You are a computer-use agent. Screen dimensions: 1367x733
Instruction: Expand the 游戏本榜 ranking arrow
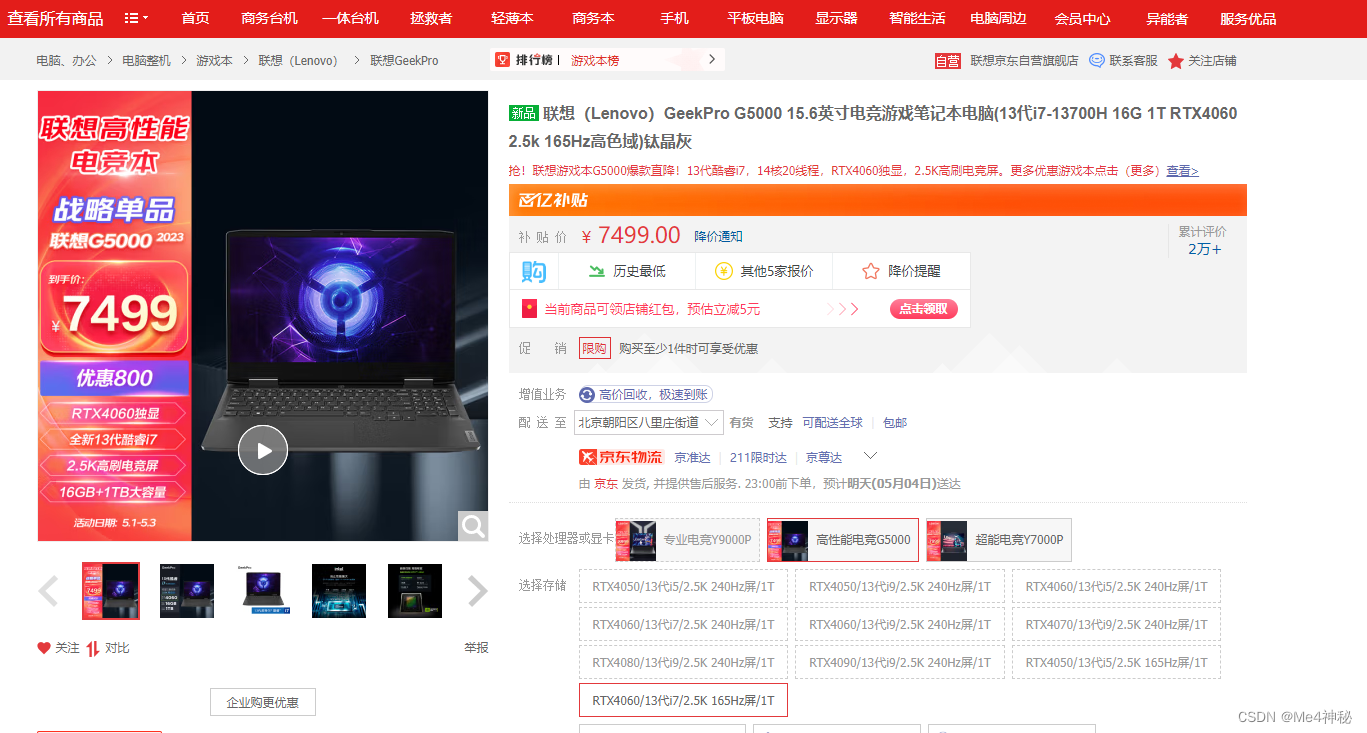(712, 60)
